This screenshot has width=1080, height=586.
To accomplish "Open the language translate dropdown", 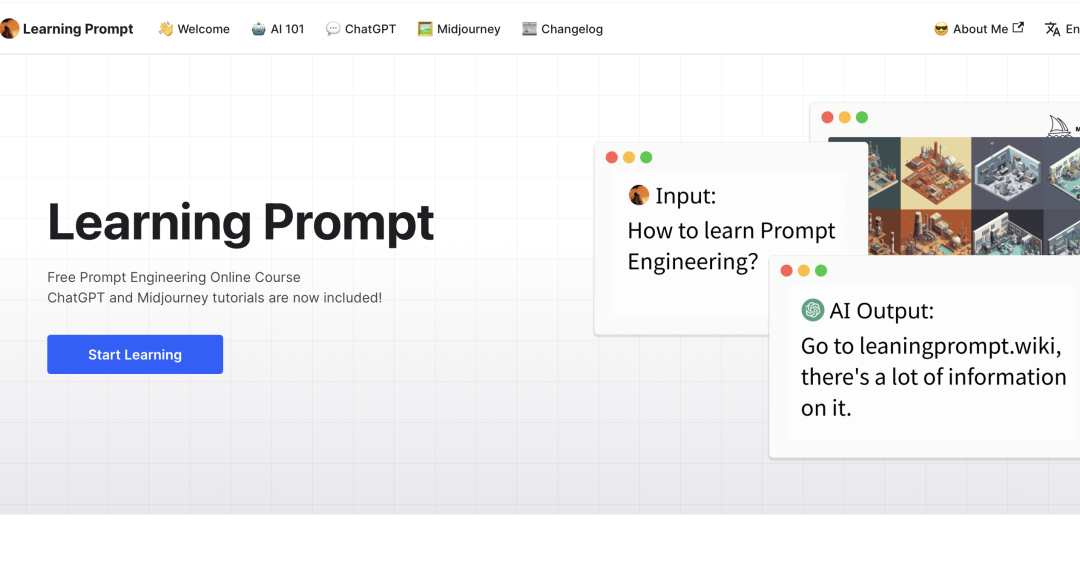I will 1062,29.
